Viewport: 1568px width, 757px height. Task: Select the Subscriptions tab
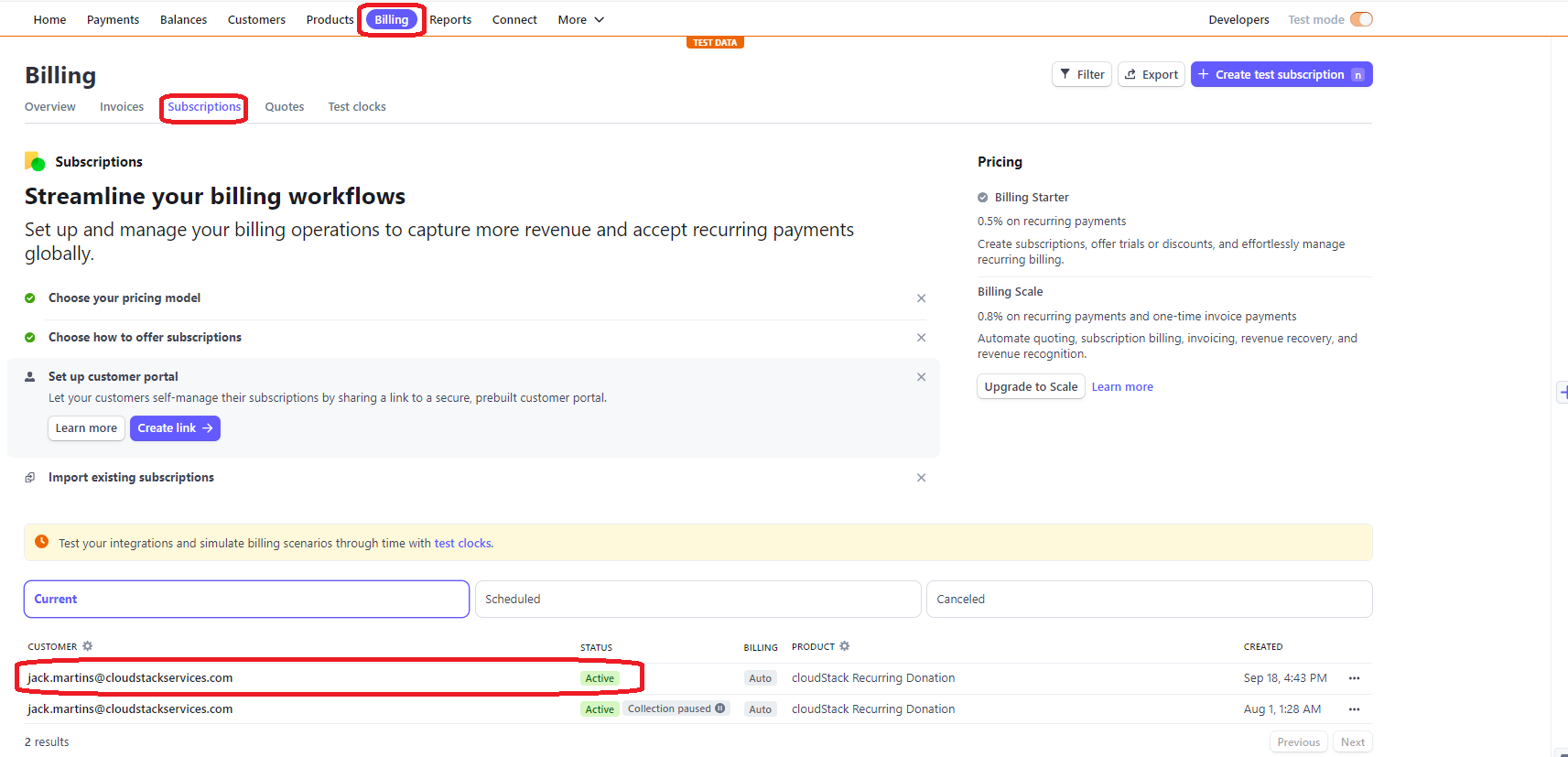coord(204,107)
